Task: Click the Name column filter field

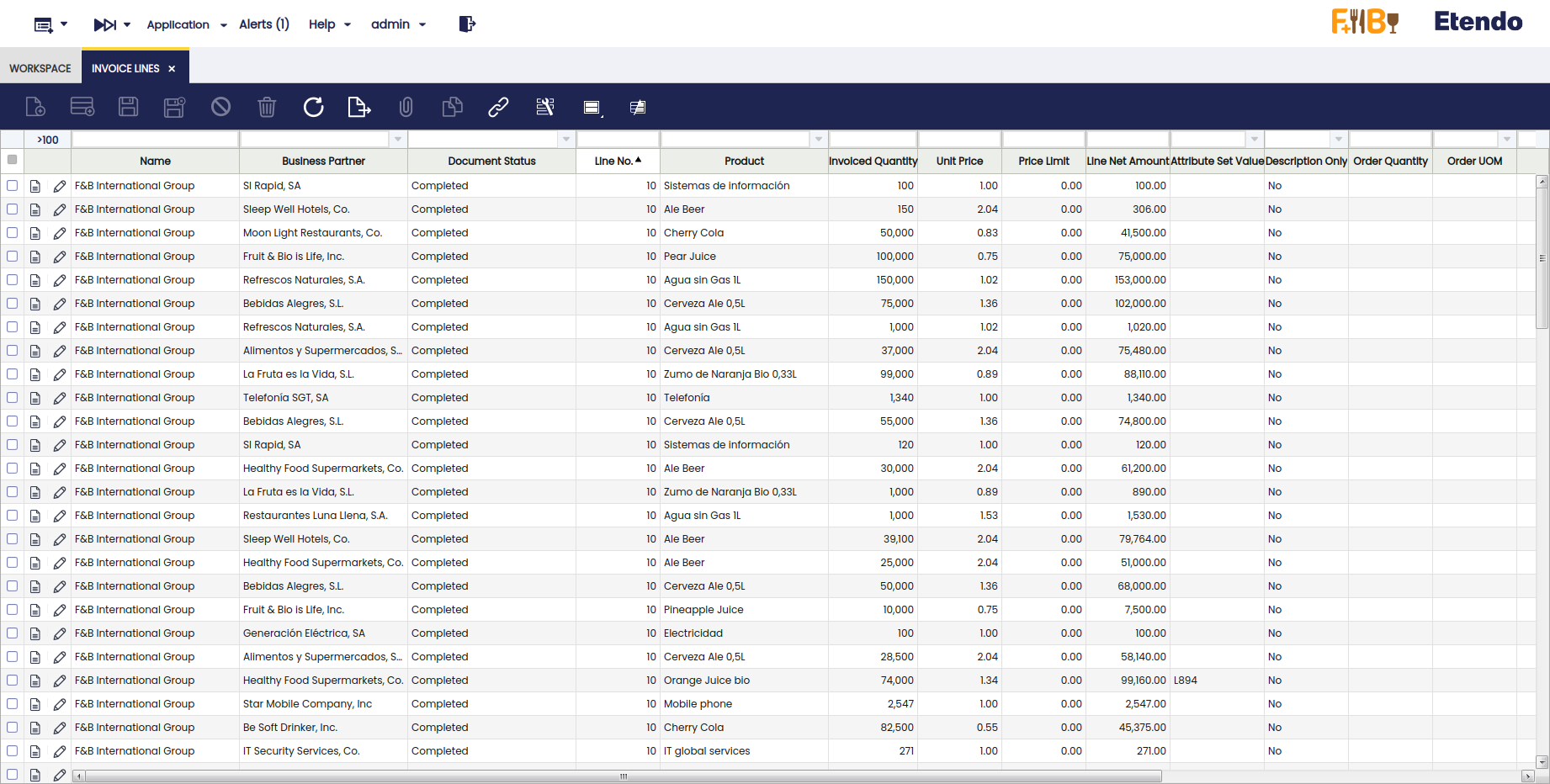Action: tap(155, 140)
